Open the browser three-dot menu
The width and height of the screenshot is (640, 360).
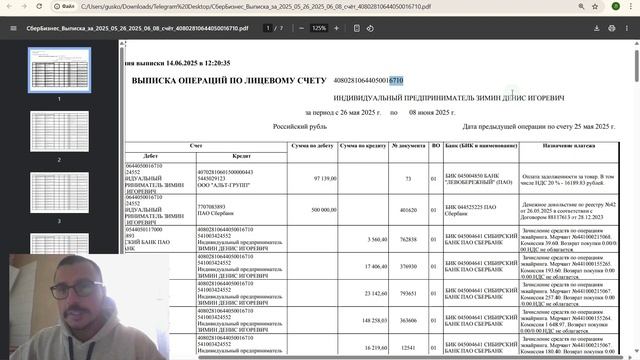click(x=631, y=7)
